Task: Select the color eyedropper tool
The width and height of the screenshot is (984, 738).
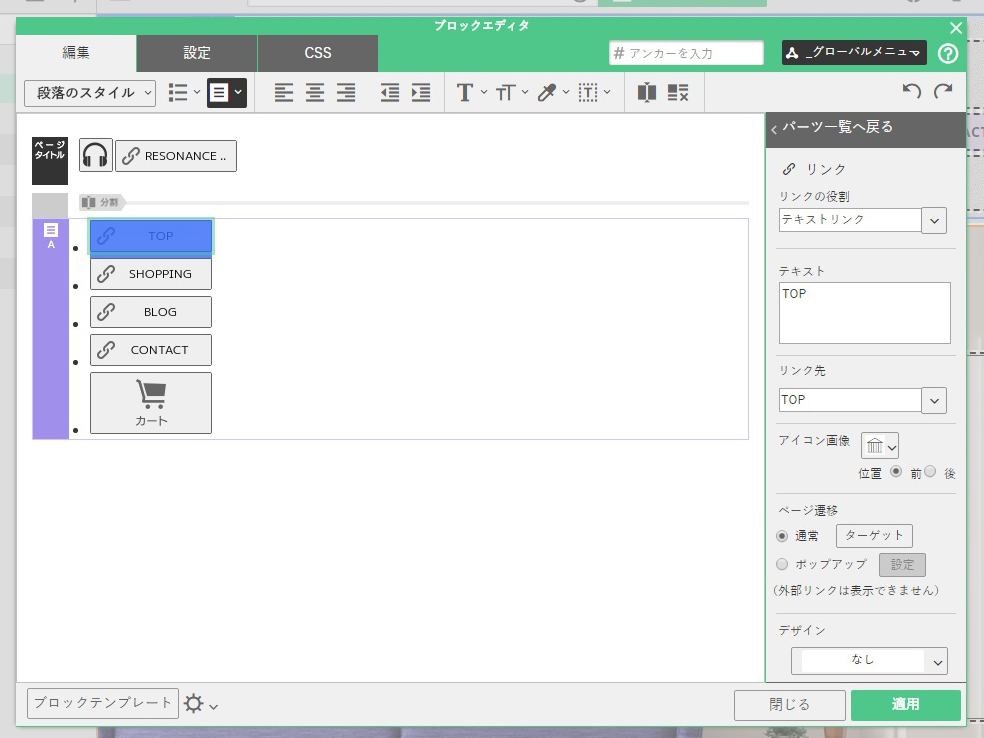Action: tap(547, 93)
